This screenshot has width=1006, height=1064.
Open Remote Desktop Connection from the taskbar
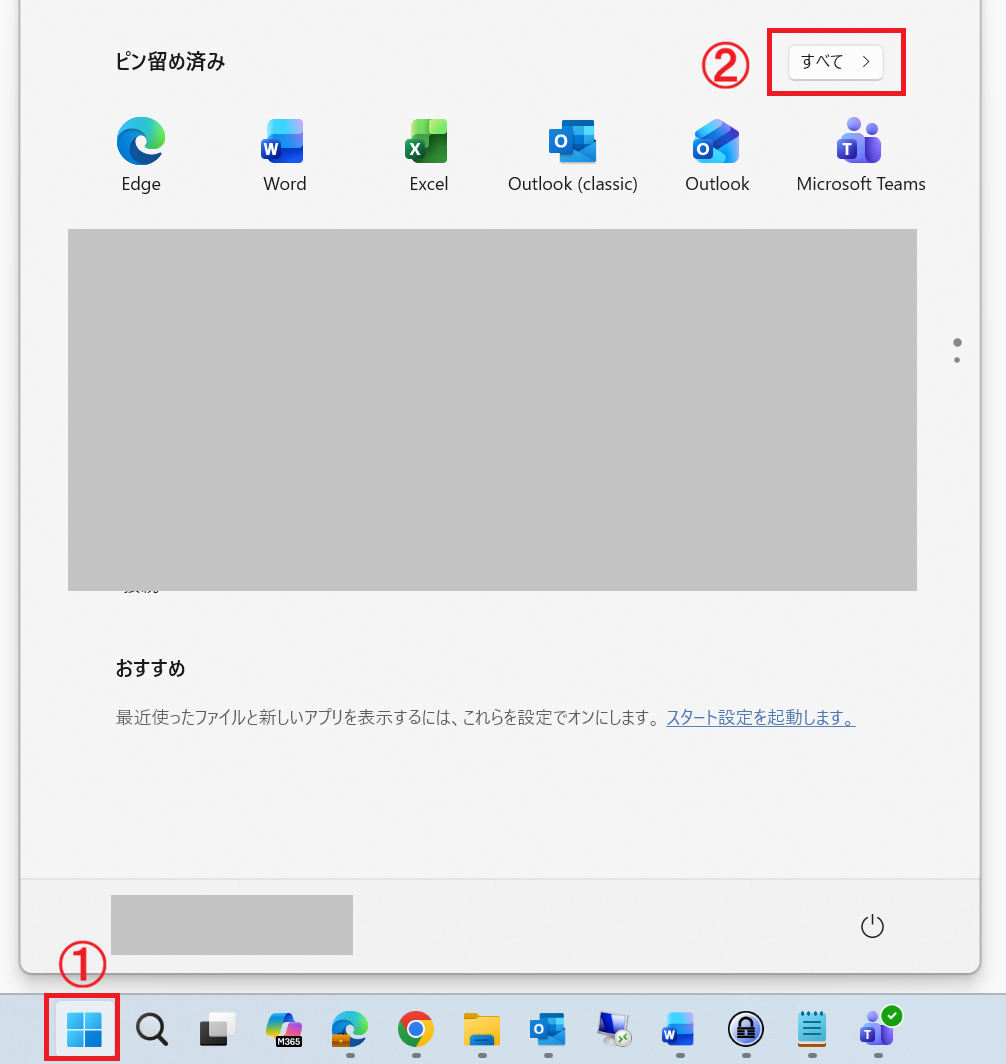coord(613,1028)
